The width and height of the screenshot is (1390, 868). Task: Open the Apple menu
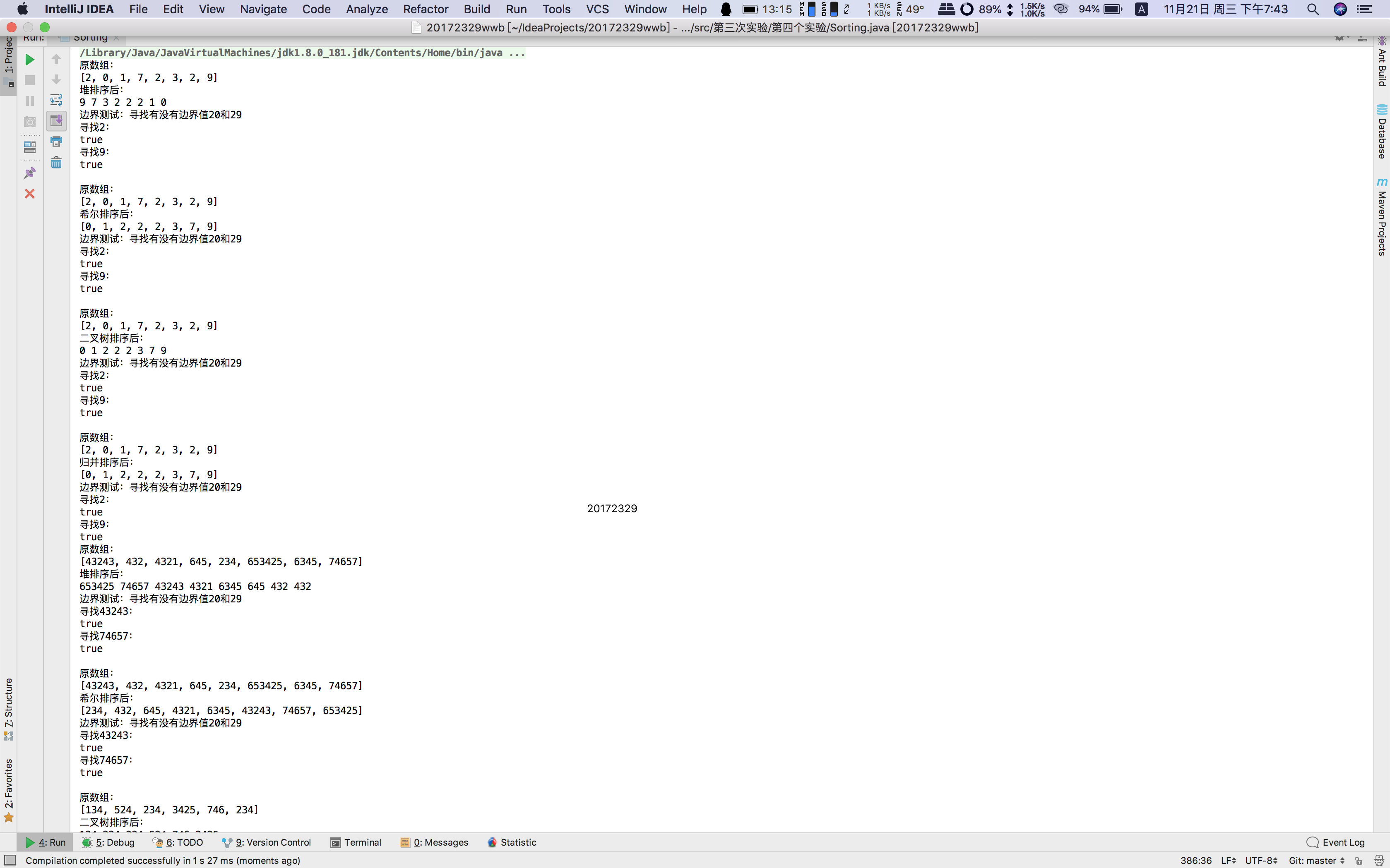pyautogui.click(x=22, y=9)
